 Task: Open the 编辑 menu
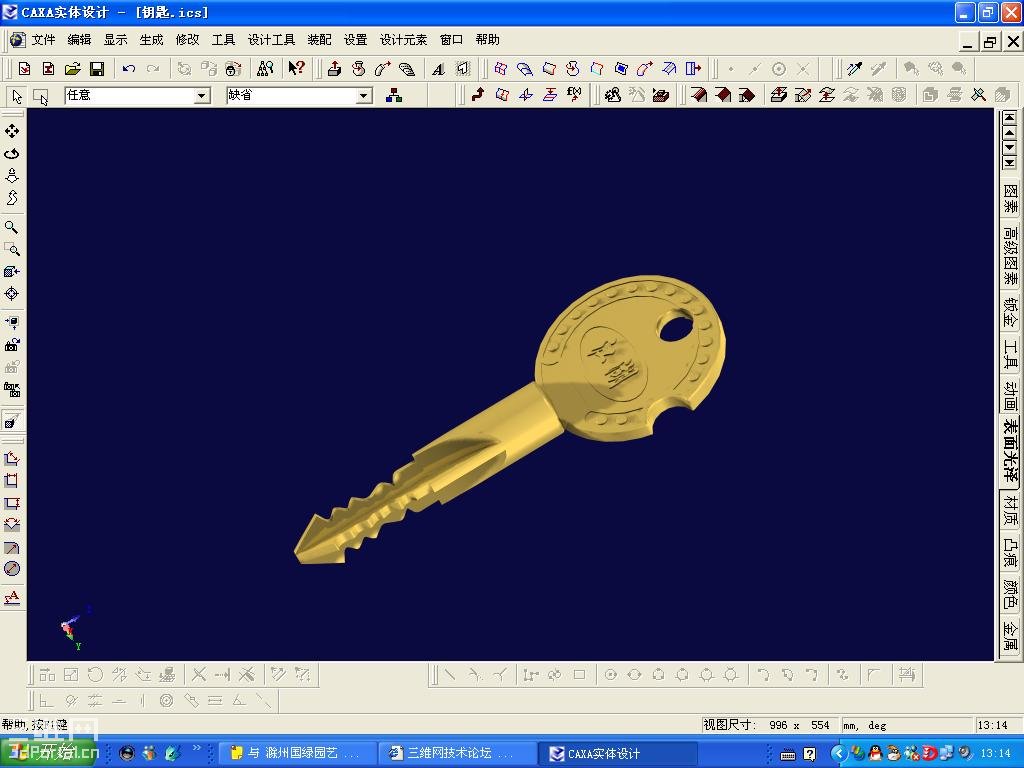click(80, 40)
